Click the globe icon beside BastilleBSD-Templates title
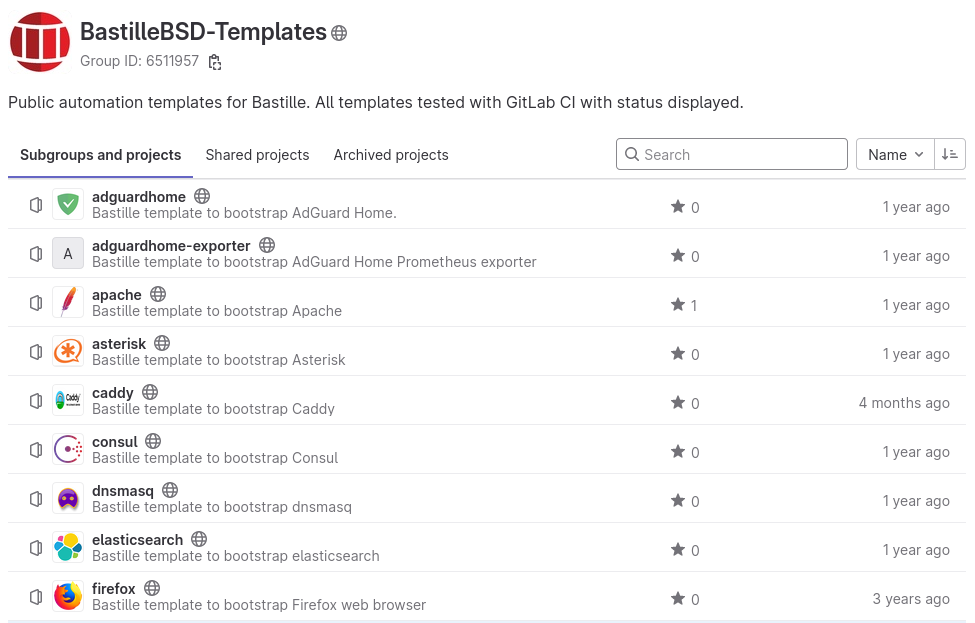The width and height of the screenshot is (975, 623). coord(338,32)
